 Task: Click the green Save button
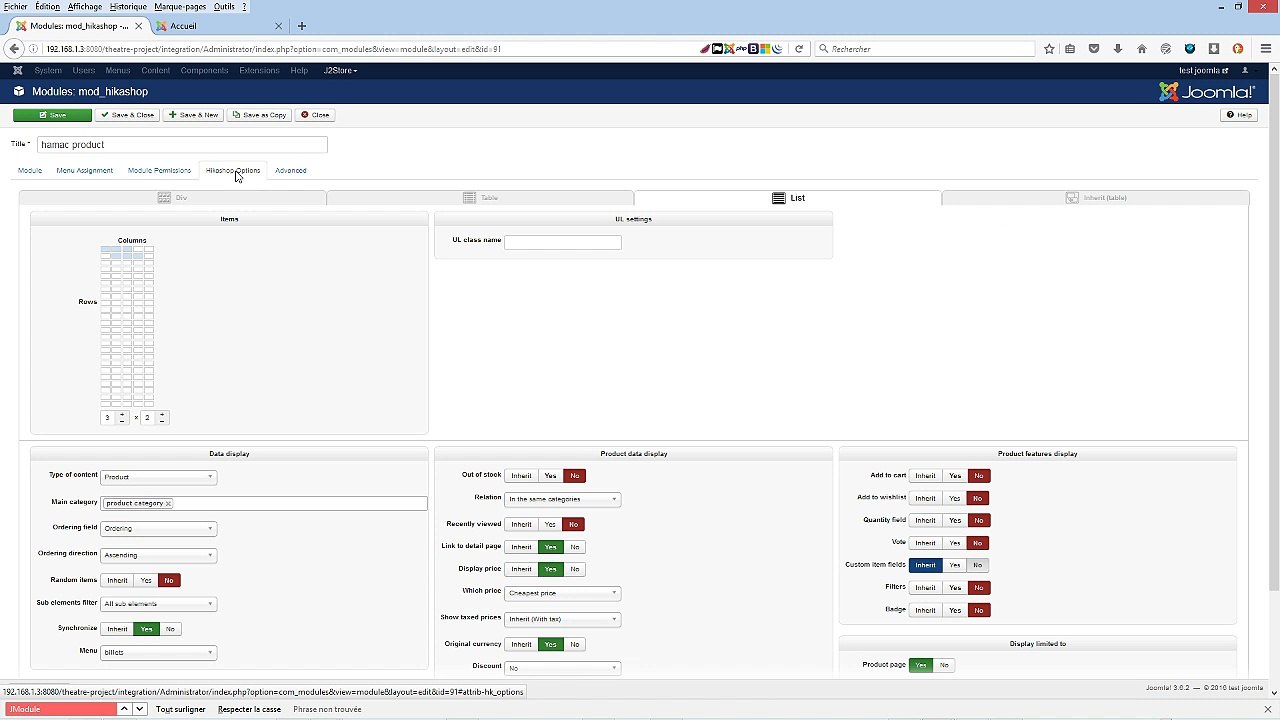[x=52, y=115]
